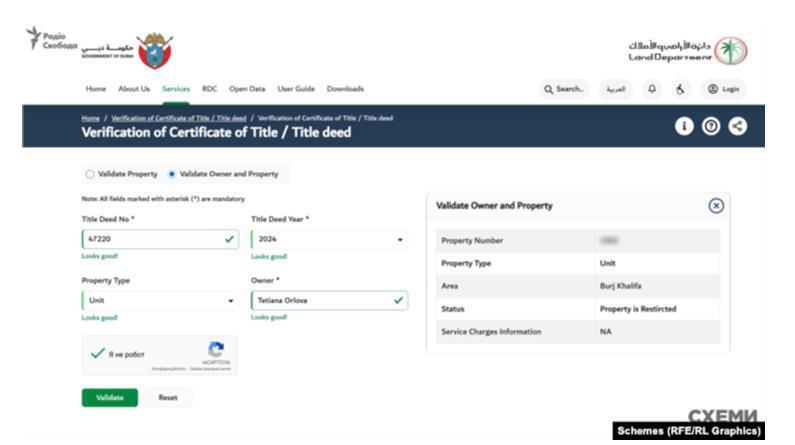Open the Services menu item
This screenshot has height=445, width=795.
tap(176, 89)
